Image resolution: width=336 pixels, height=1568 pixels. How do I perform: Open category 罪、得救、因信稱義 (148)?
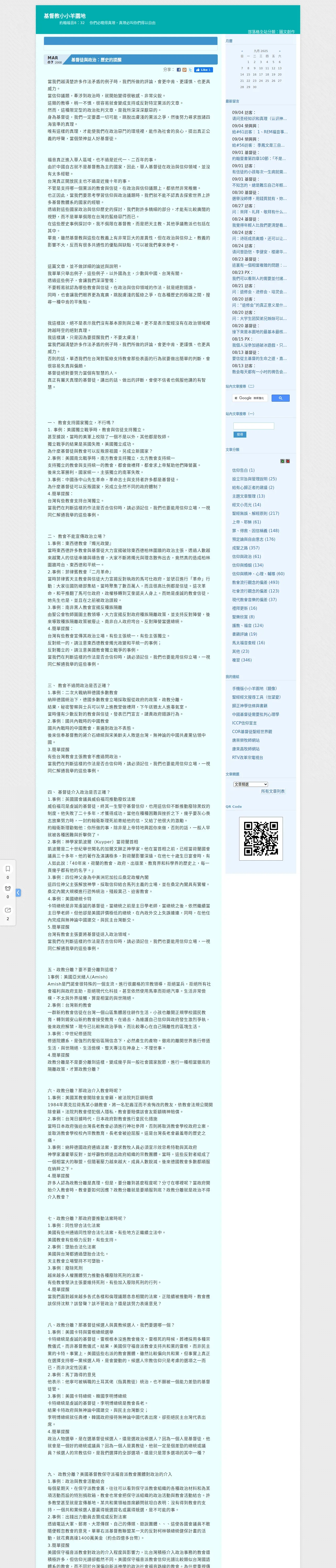coord(255,531)
